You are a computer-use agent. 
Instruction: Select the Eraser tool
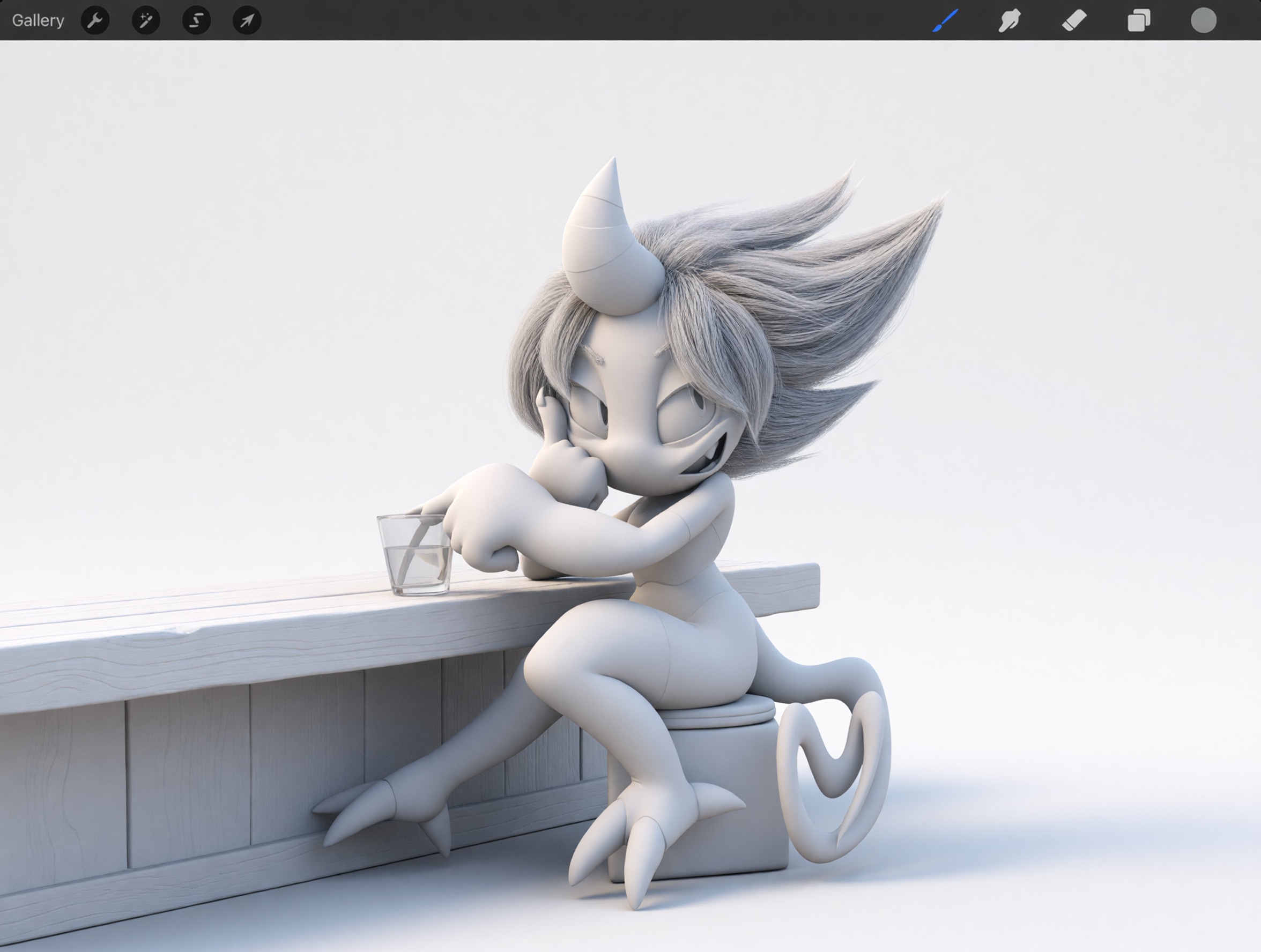(x=1074, y=20)
